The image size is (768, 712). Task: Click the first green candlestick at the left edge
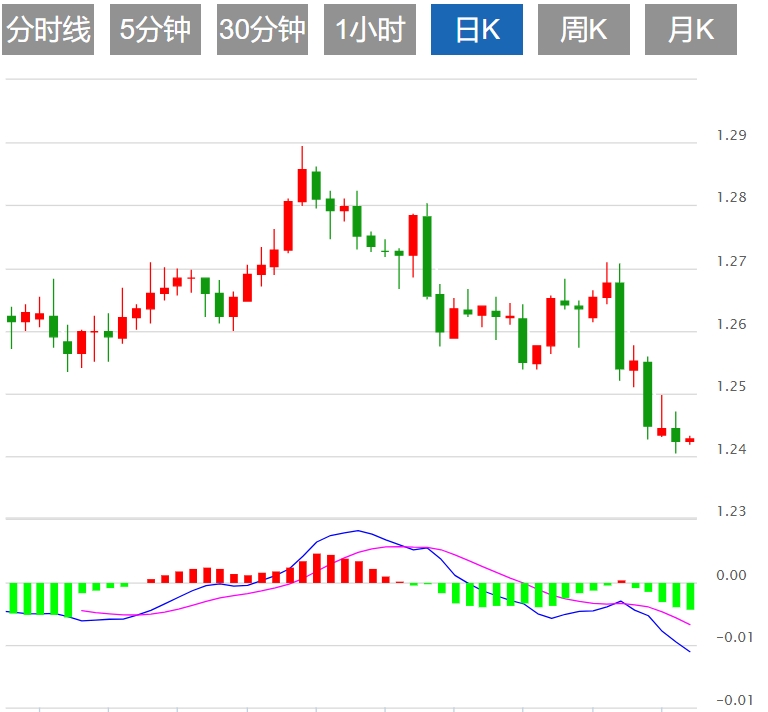tap(12, 319)
